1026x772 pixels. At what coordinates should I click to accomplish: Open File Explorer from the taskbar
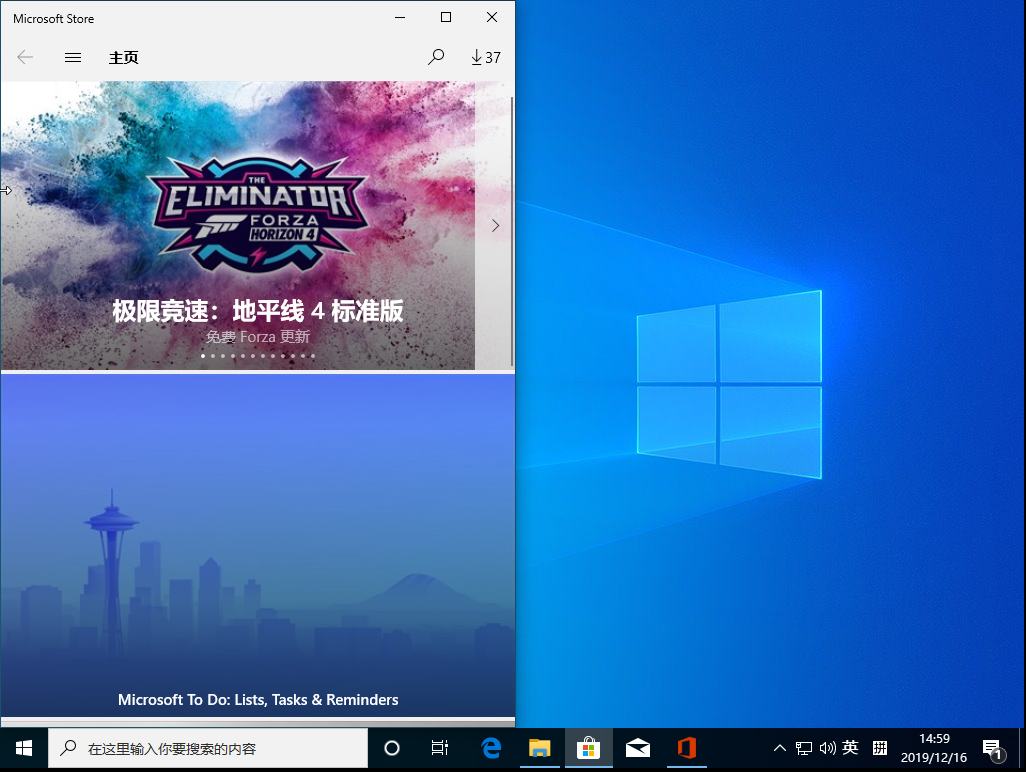point(540,747)
